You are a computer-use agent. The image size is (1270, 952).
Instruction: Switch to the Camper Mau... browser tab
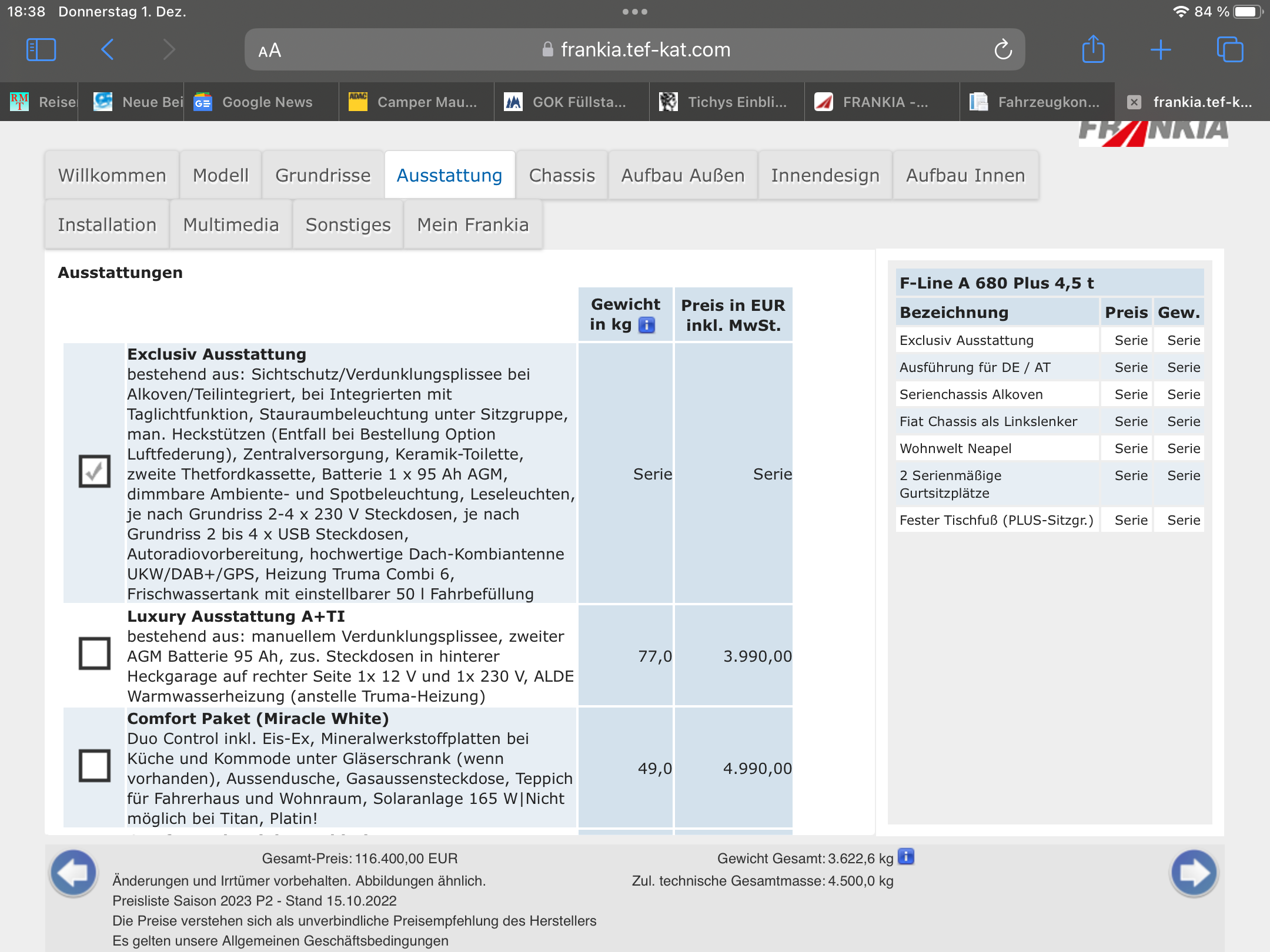[416, 102]
